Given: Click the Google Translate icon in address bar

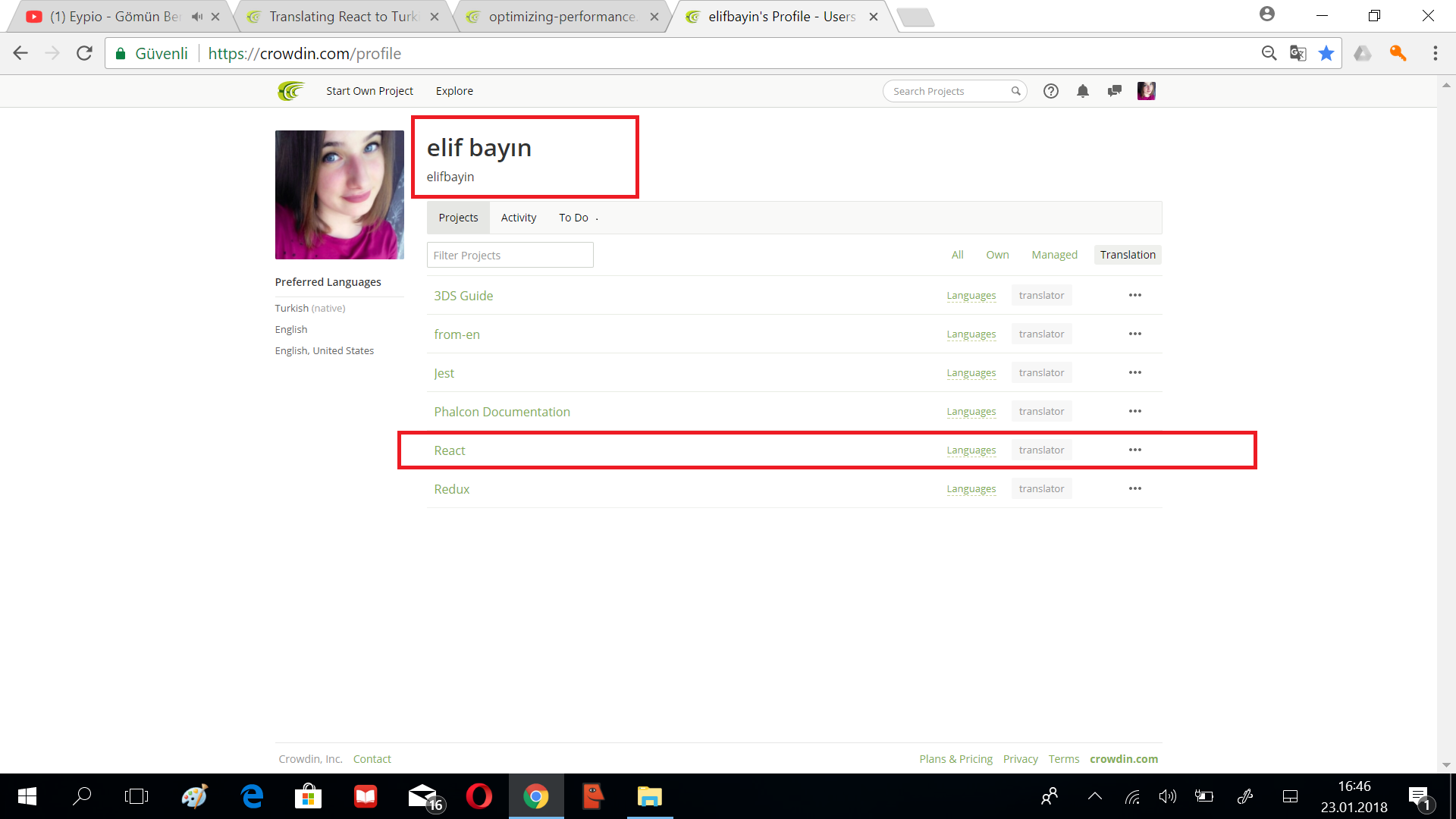Looking at the screenshot, I should [x=1298, y=53].
